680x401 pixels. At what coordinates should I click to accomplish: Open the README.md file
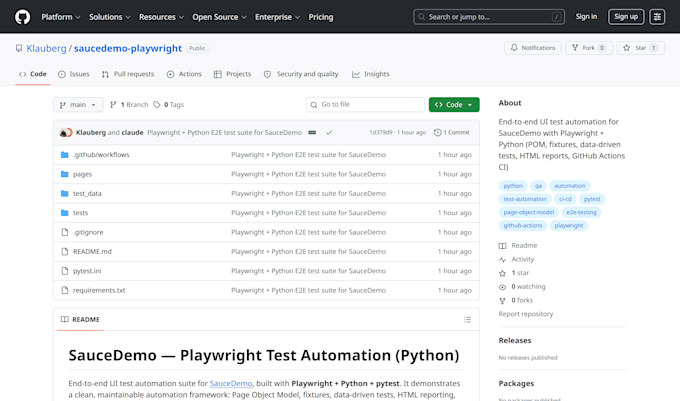(x=92, y=251)
